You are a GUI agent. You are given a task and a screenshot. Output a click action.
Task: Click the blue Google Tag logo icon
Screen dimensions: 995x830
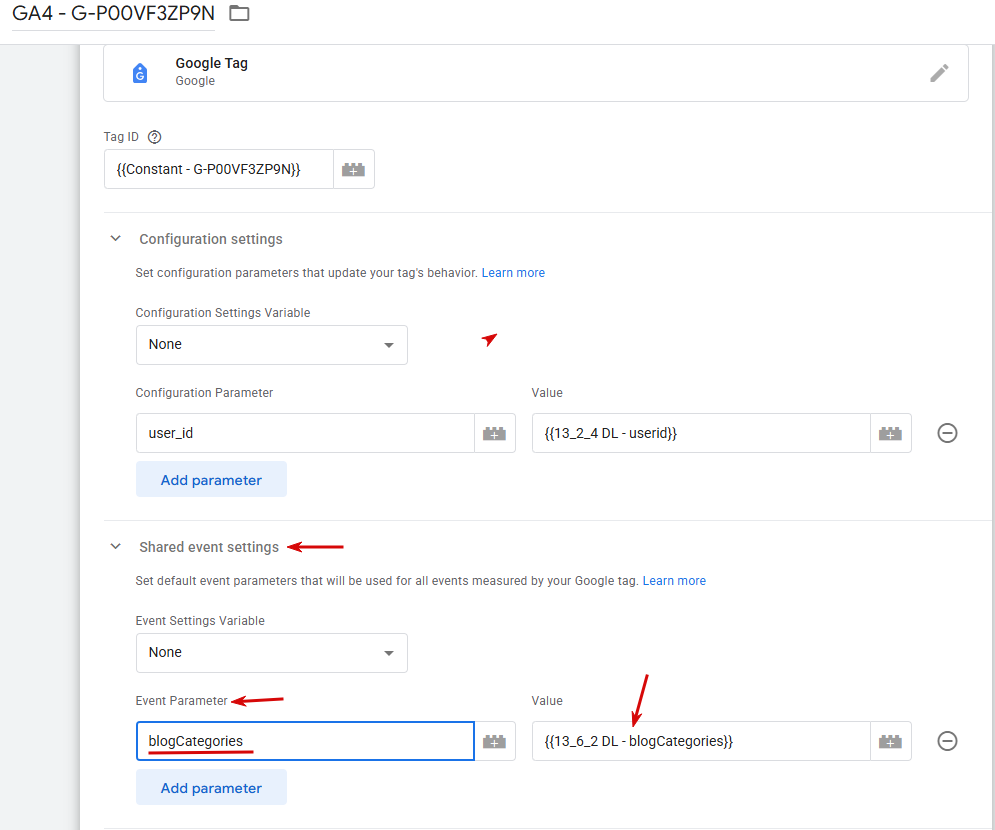pyautogui.click(x=140, y=73)
